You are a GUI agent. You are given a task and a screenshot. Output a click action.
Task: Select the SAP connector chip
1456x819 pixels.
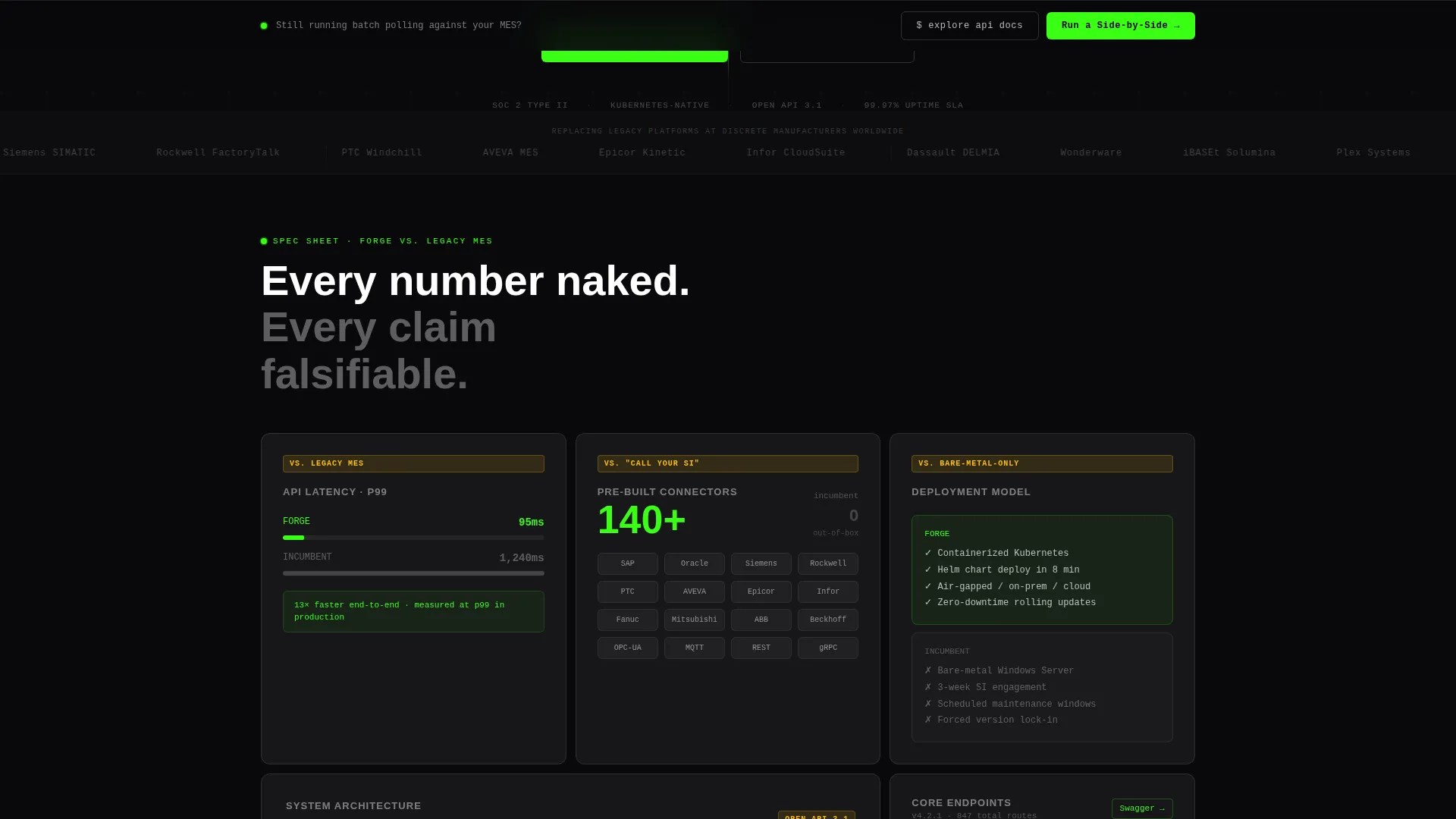point(627,563)
